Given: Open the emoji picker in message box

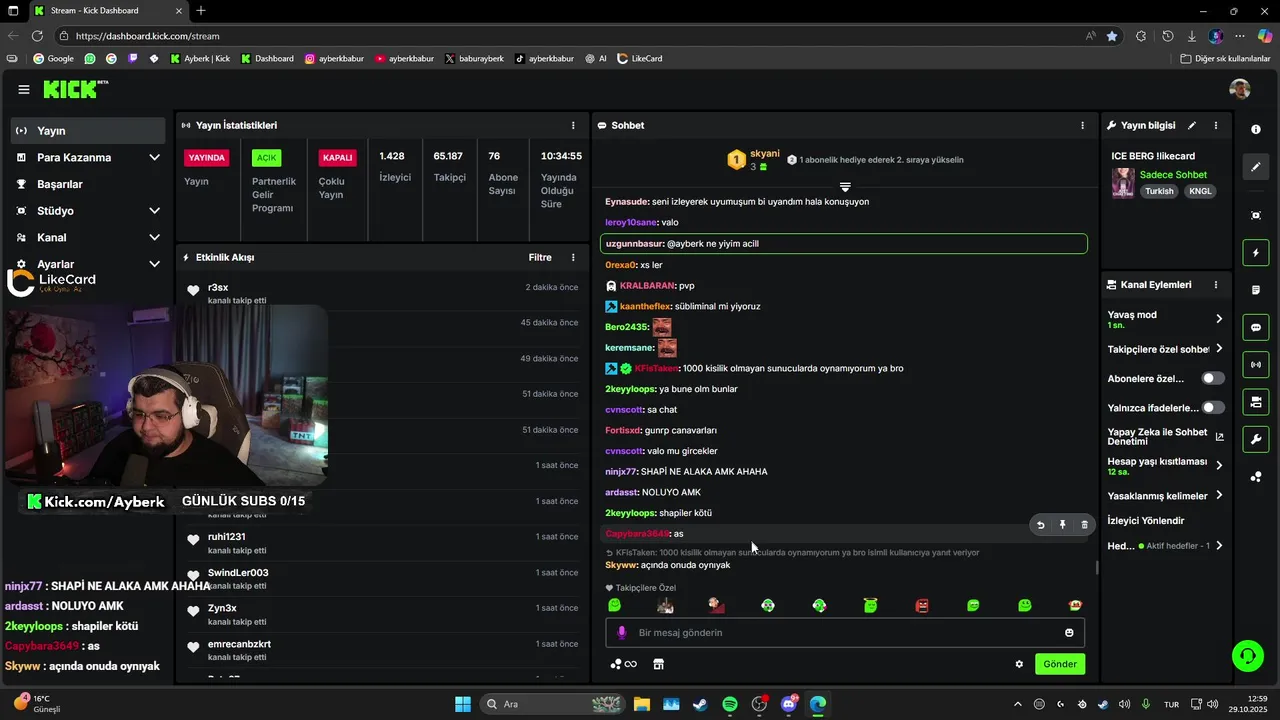Looking at the screenshot, I should click(1069, 633).
